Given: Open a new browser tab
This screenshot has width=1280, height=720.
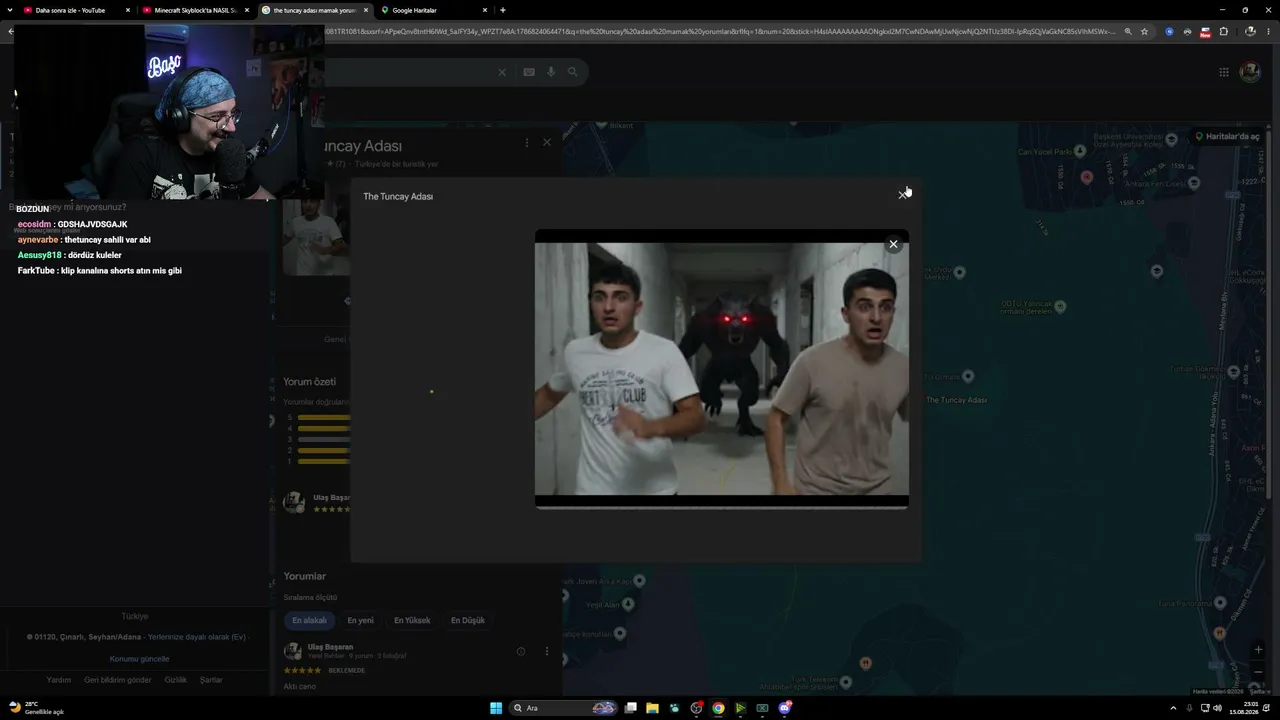Looking at the screenshot, I should click(x=502, y=10).
